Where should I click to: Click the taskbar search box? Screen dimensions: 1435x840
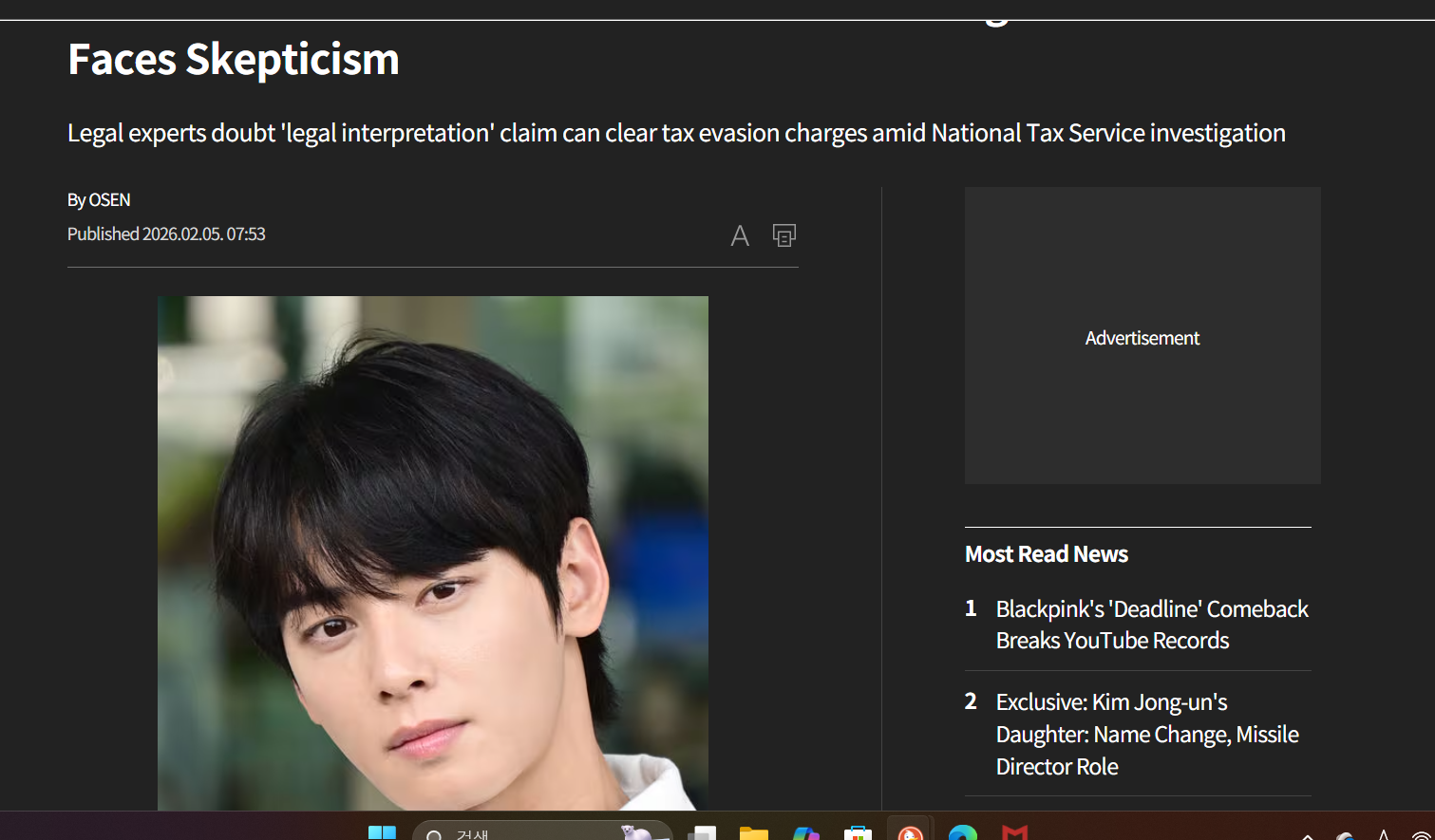tap(541, 832)
